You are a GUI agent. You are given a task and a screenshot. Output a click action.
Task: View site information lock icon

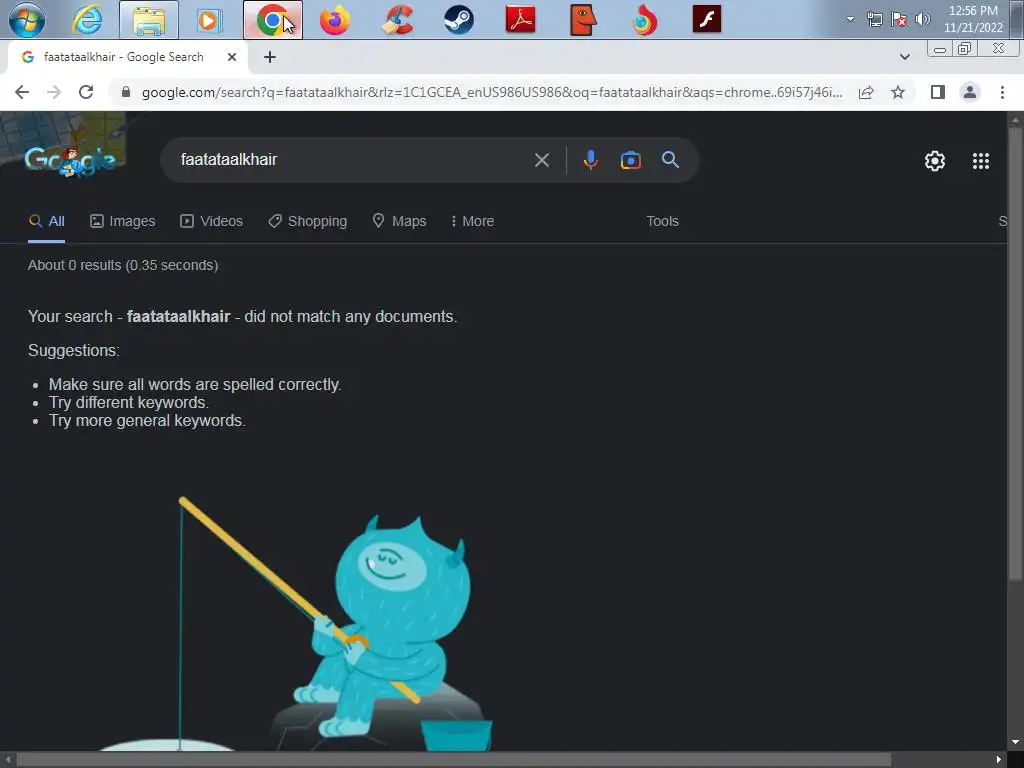[x=126, y=92]
